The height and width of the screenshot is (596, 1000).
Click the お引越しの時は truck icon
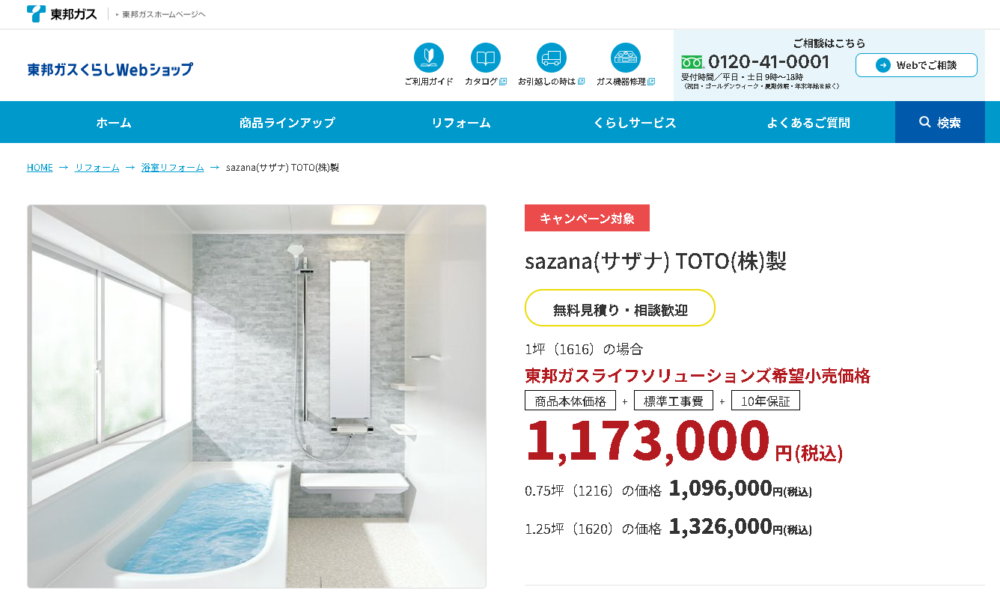551,58
